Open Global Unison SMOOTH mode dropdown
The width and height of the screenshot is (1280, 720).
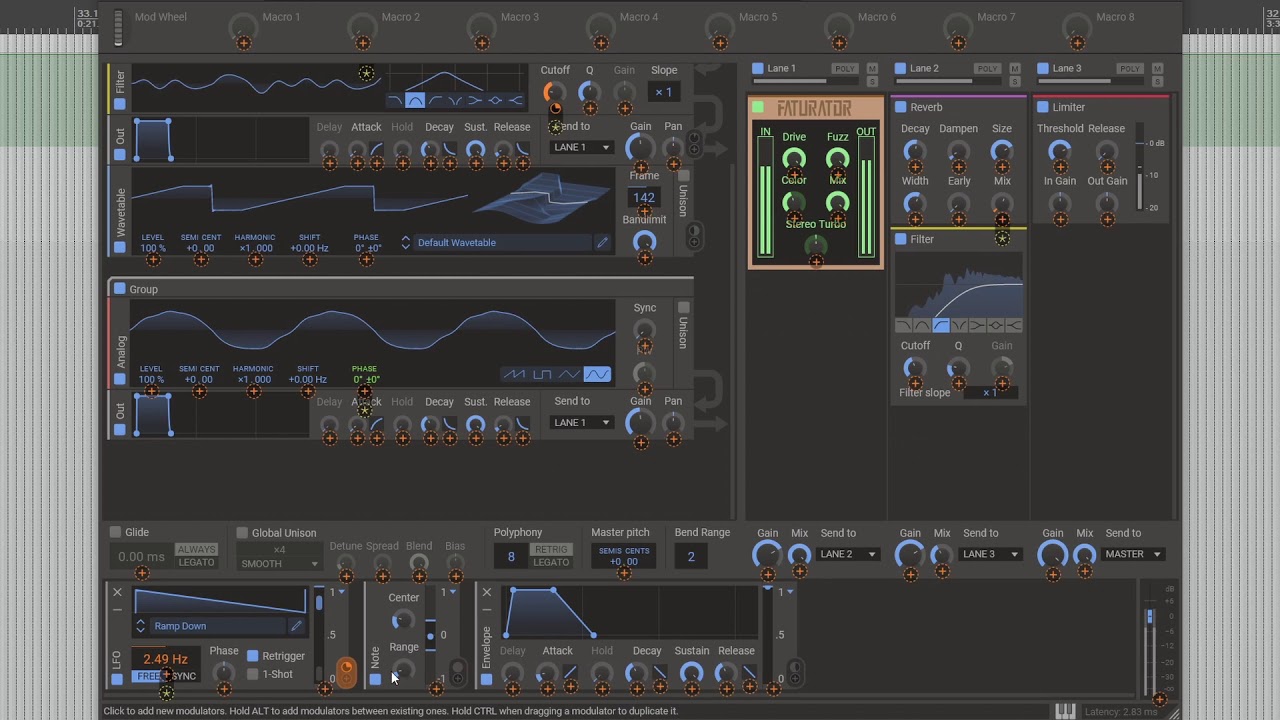click(x=279, y=564)
